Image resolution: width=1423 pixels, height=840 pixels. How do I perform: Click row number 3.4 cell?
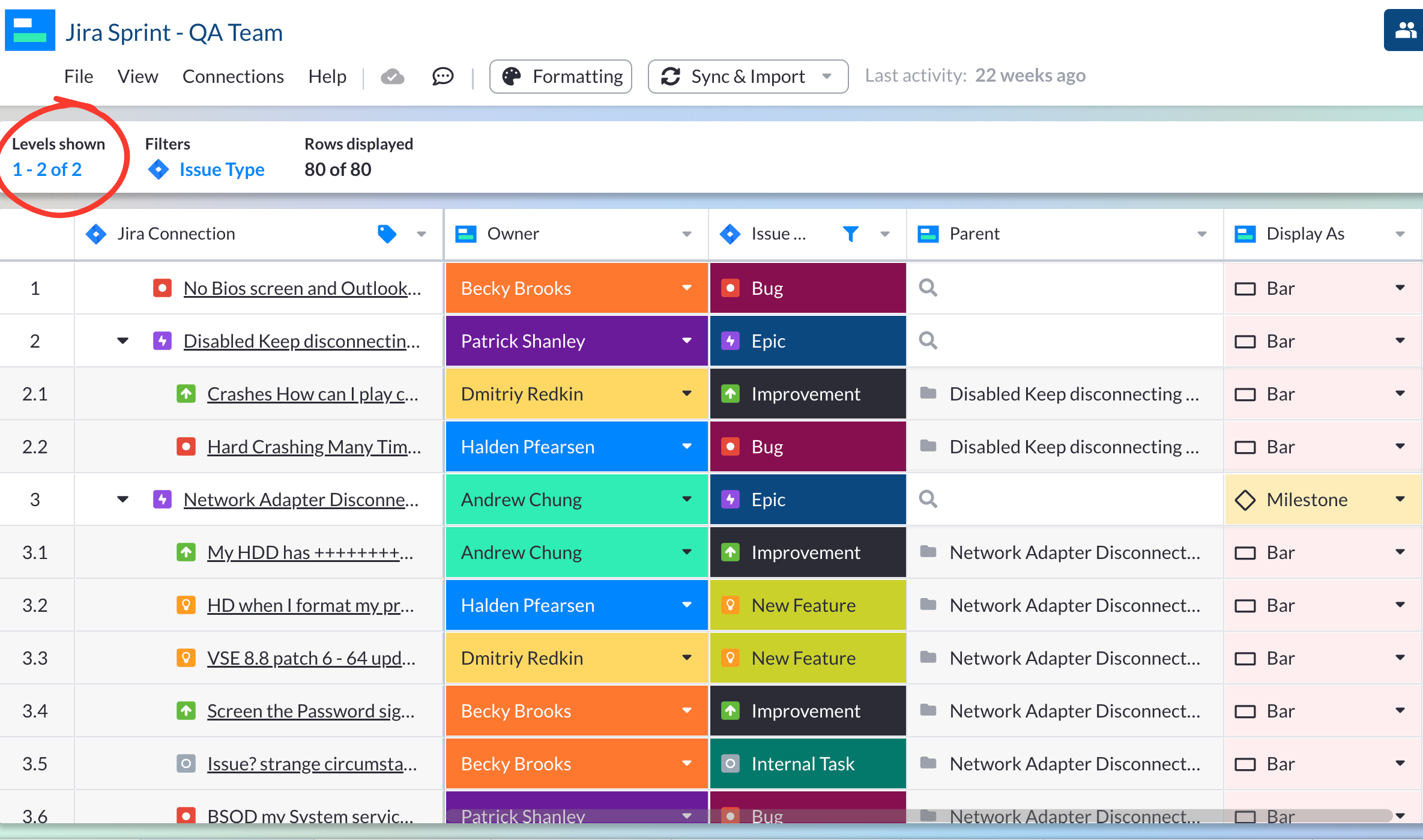pos(36,711)
